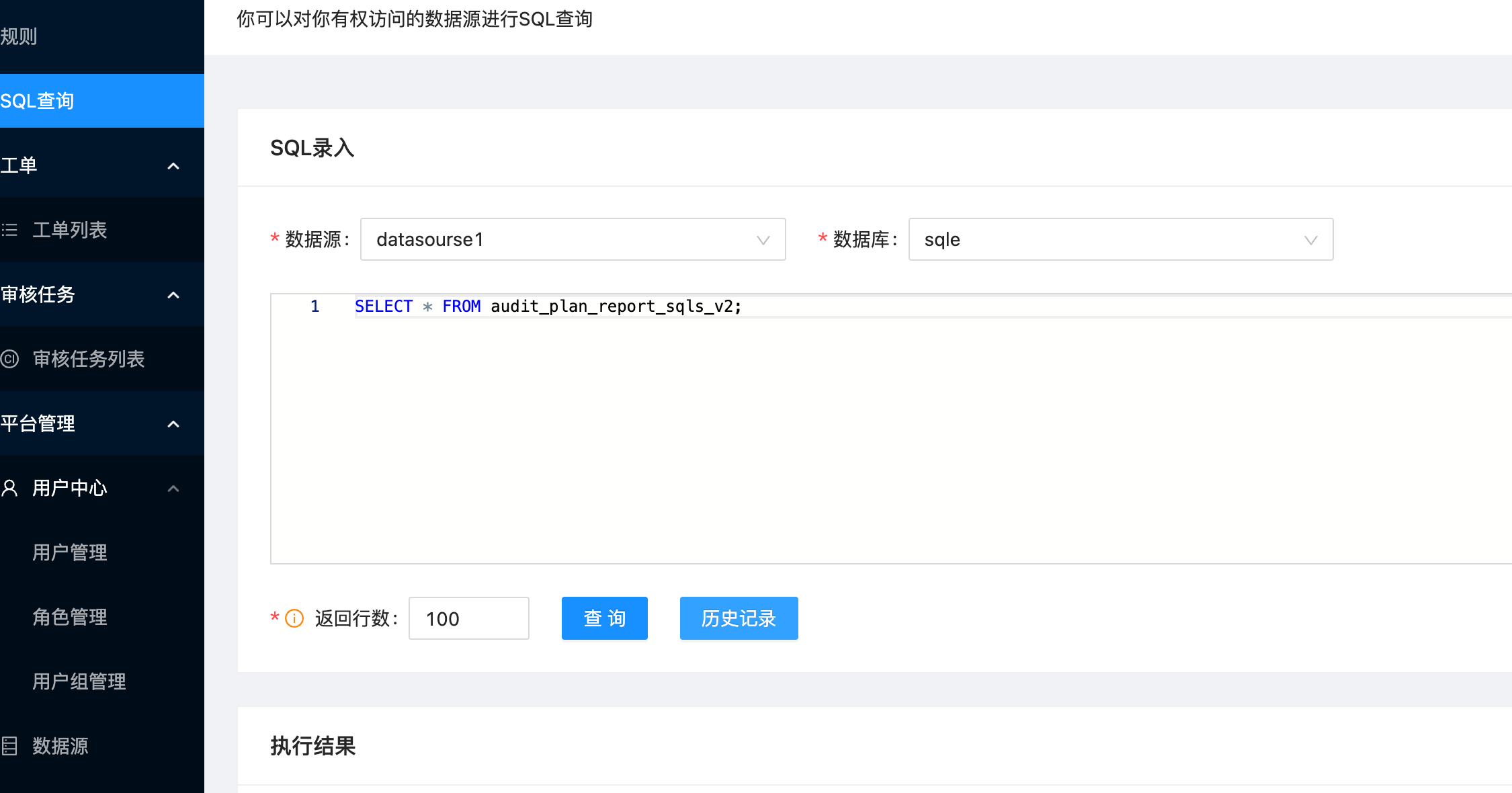Click the 查询 button
This screenshot has height=793, width=1512.
pos(605,618)
